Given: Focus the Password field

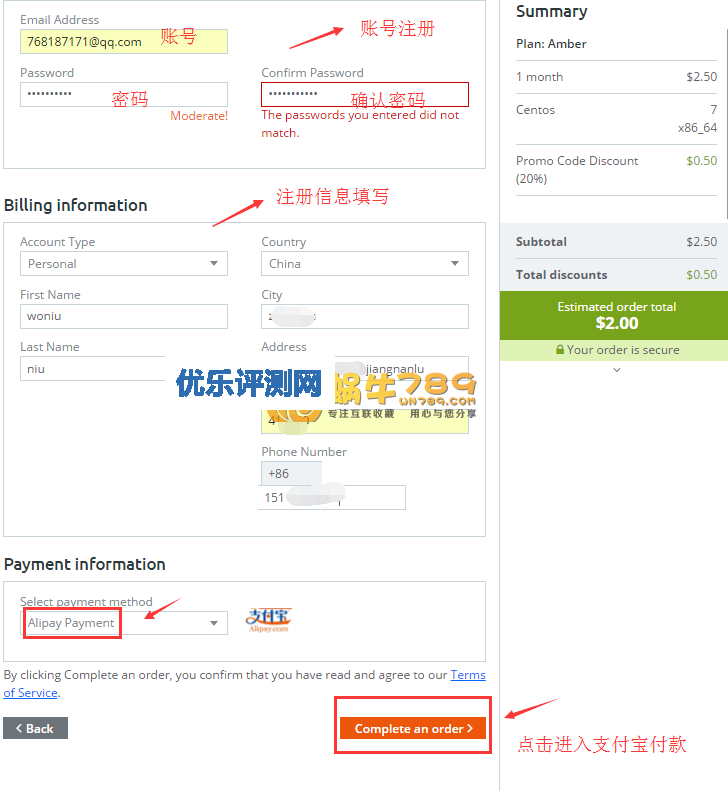Looking at the screenshot, I should point(124,94).
